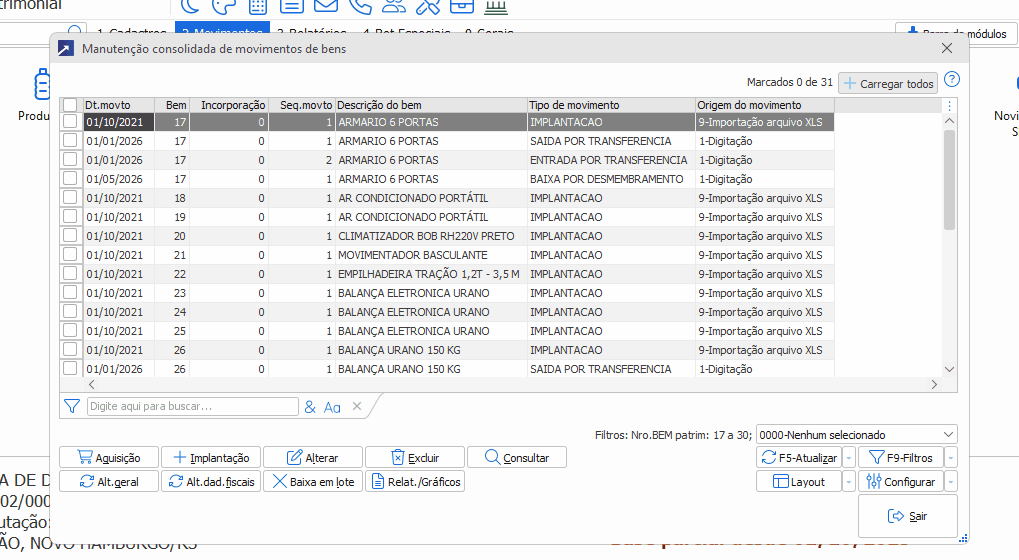Open Relat./Gráficos report button
Screen dimensions: 1019x560
point(415,481)
